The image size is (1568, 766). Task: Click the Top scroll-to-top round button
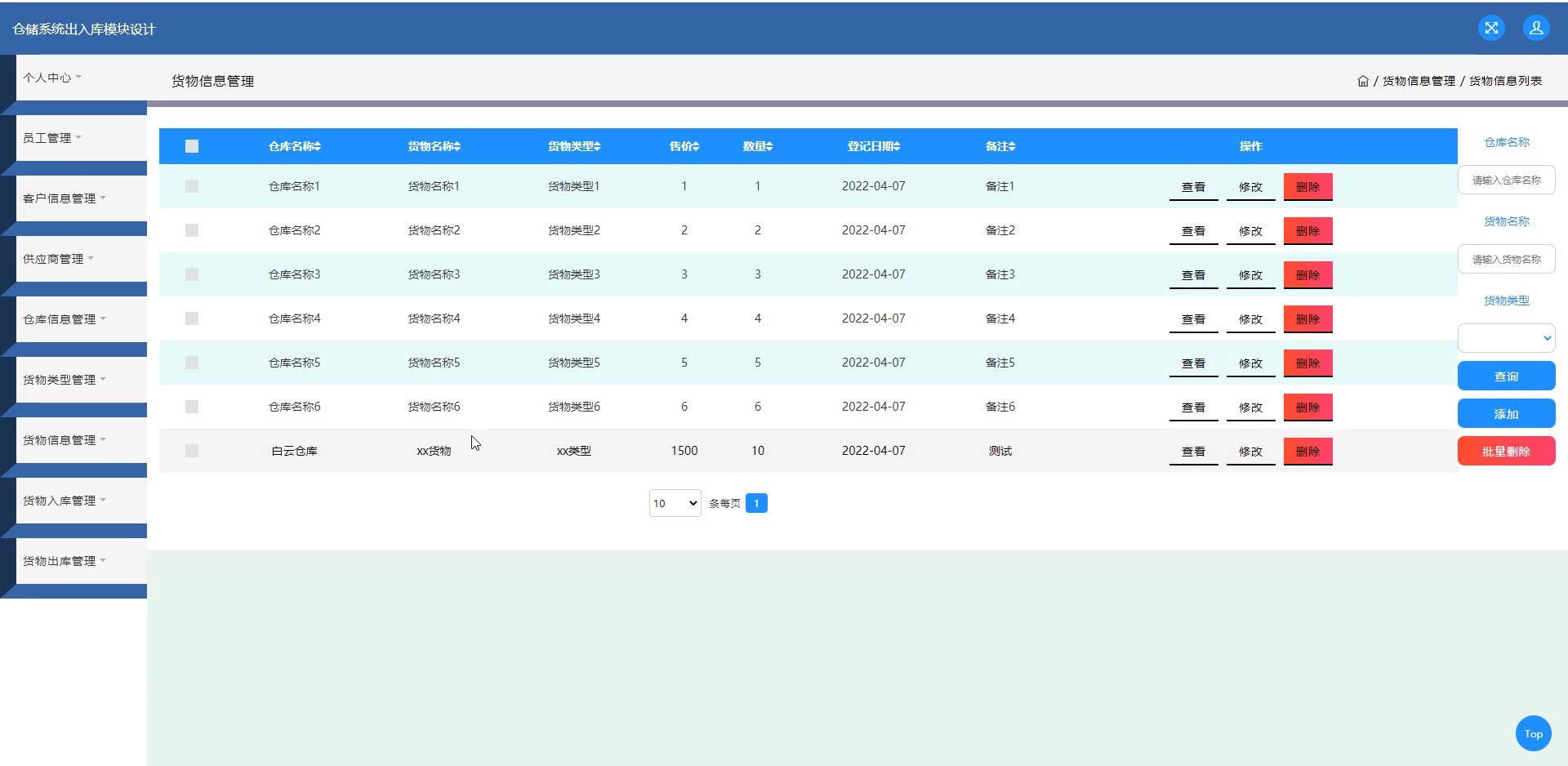pyautogui.click(x=1533, y=733)
